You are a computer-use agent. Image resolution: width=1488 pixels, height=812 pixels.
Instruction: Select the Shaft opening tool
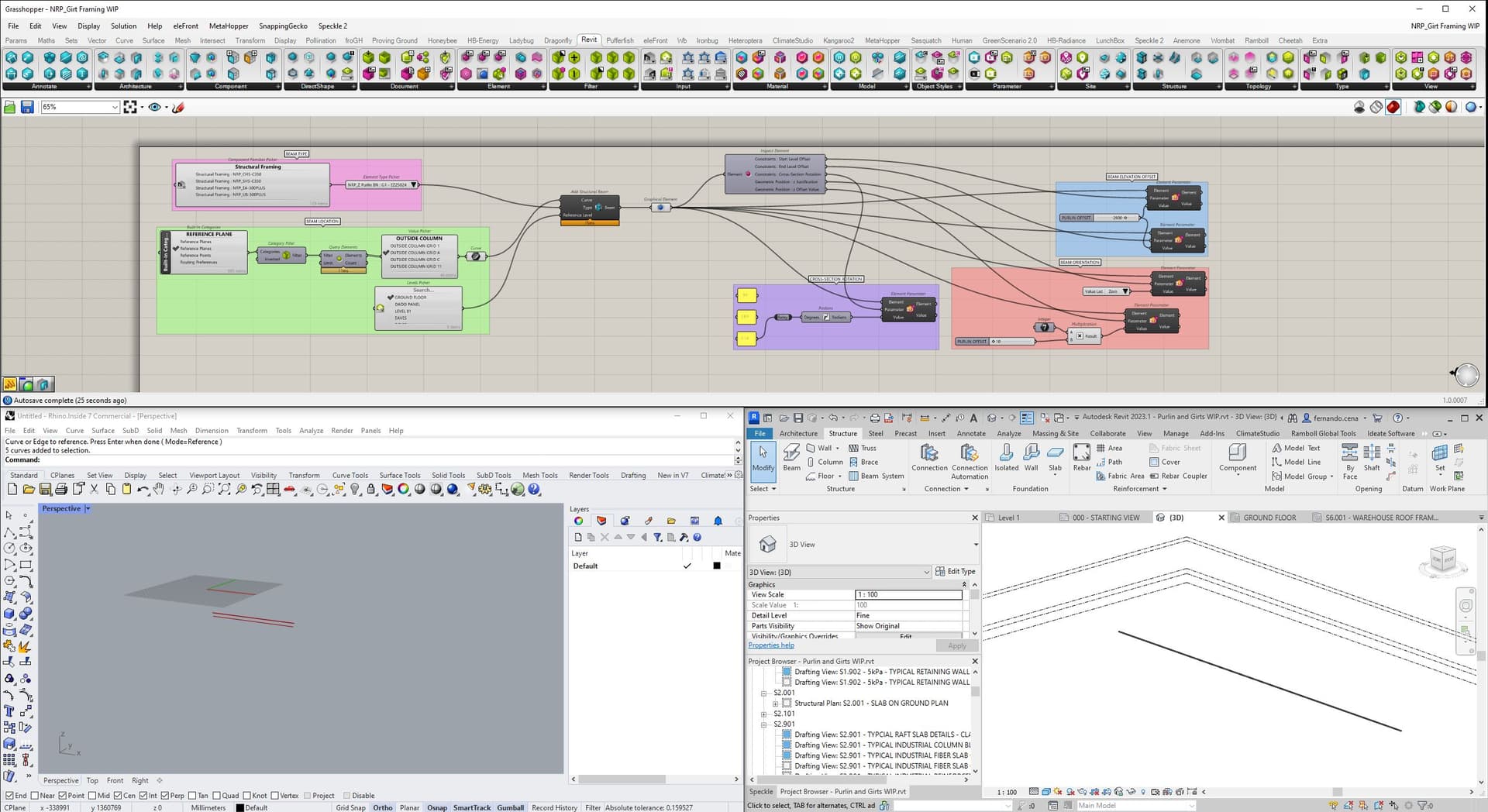(1371, 458)
